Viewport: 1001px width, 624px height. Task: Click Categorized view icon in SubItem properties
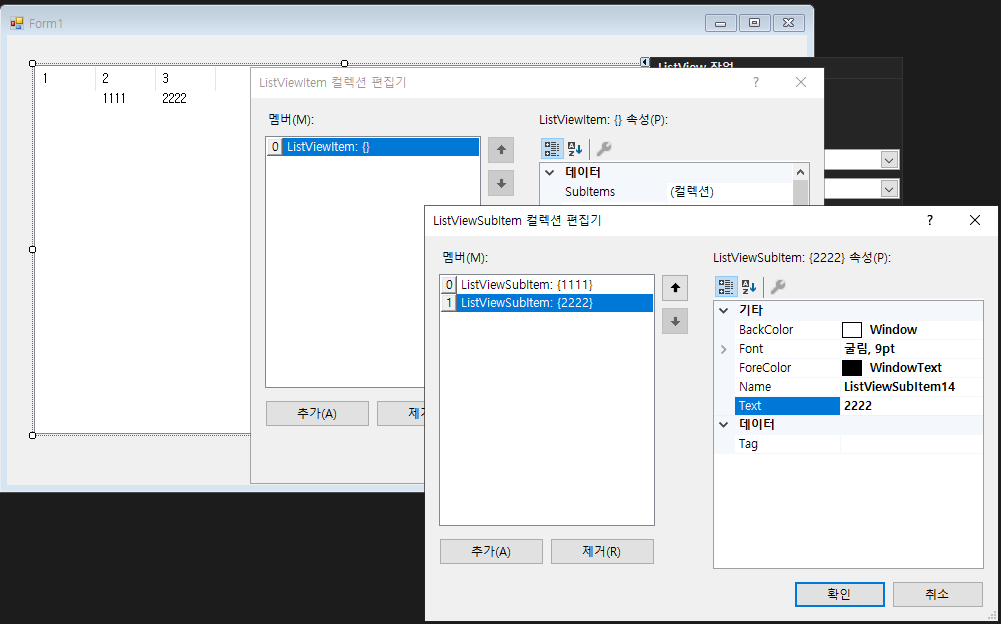point(726,287)
